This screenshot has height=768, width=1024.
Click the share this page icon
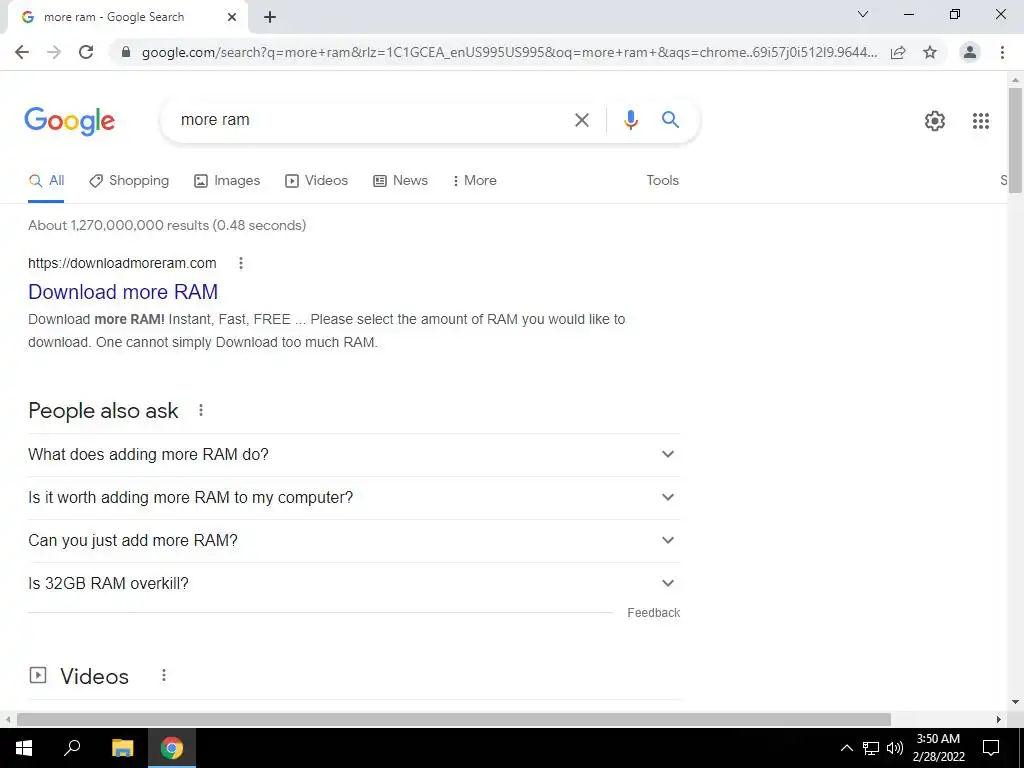(898, 52)
